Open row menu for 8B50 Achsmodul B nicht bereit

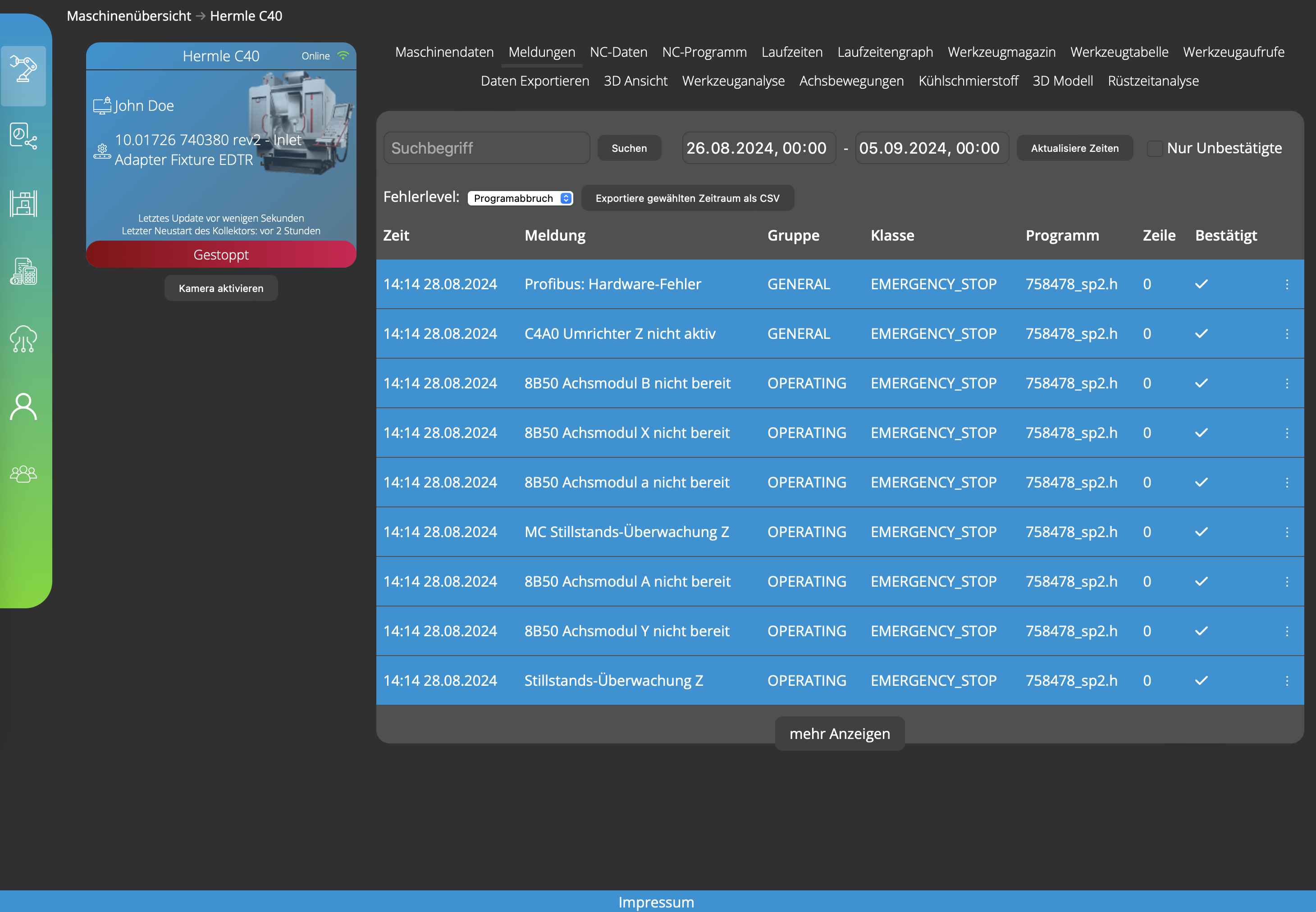coord(1287,383)
